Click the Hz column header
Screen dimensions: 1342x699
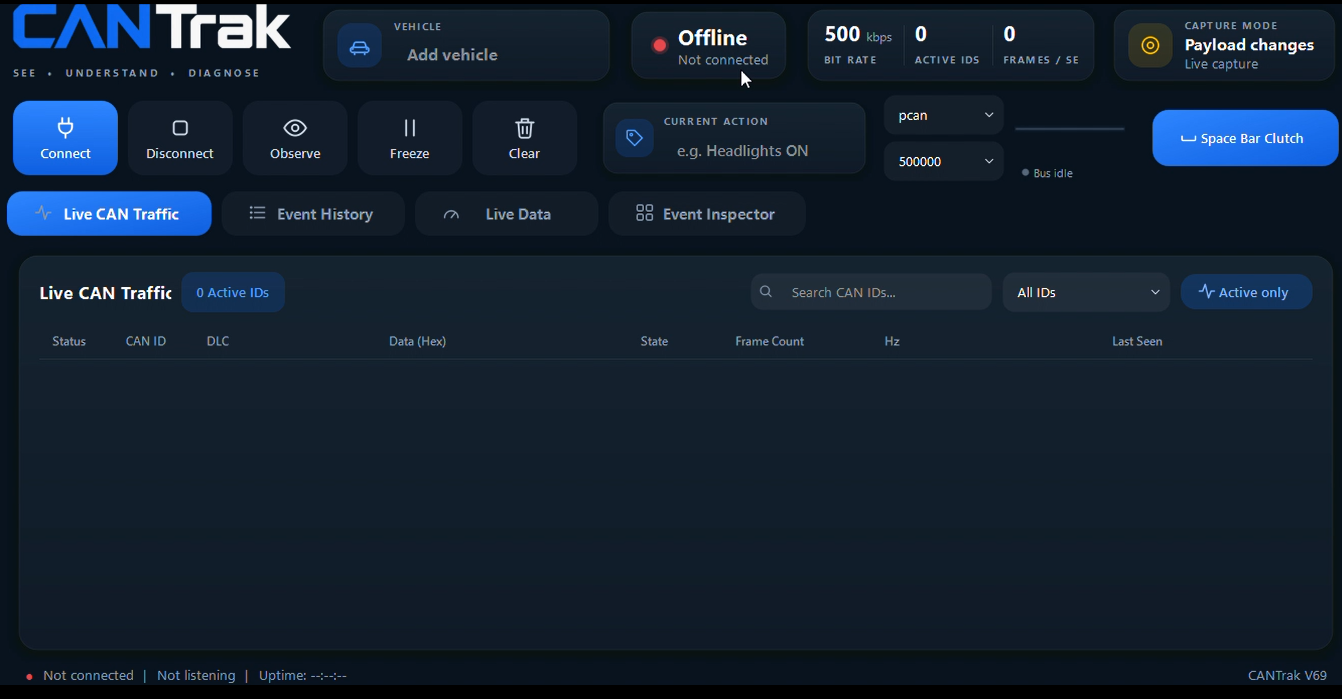(x=892, y=341)
